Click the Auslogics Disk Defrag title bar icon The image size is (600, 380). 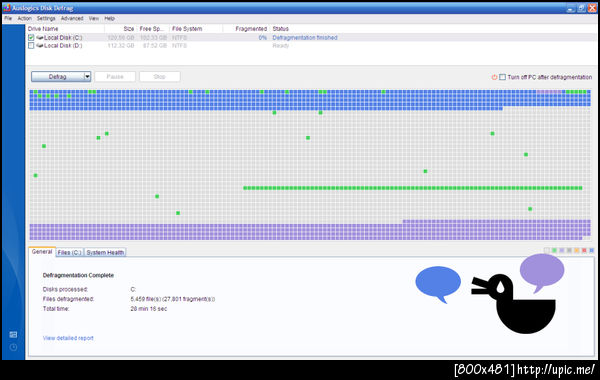click(x=7, y=8)
